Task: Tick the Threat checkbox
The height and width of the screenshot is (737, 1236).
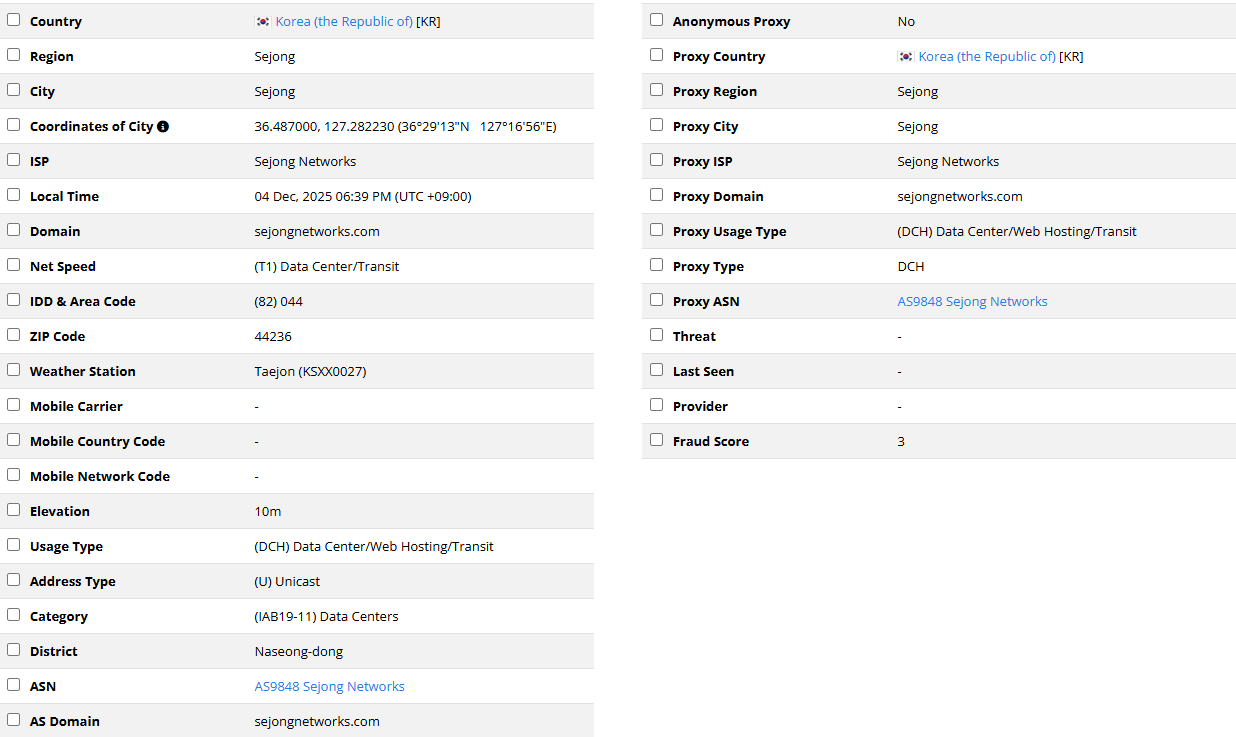Action: pos(657,335)
